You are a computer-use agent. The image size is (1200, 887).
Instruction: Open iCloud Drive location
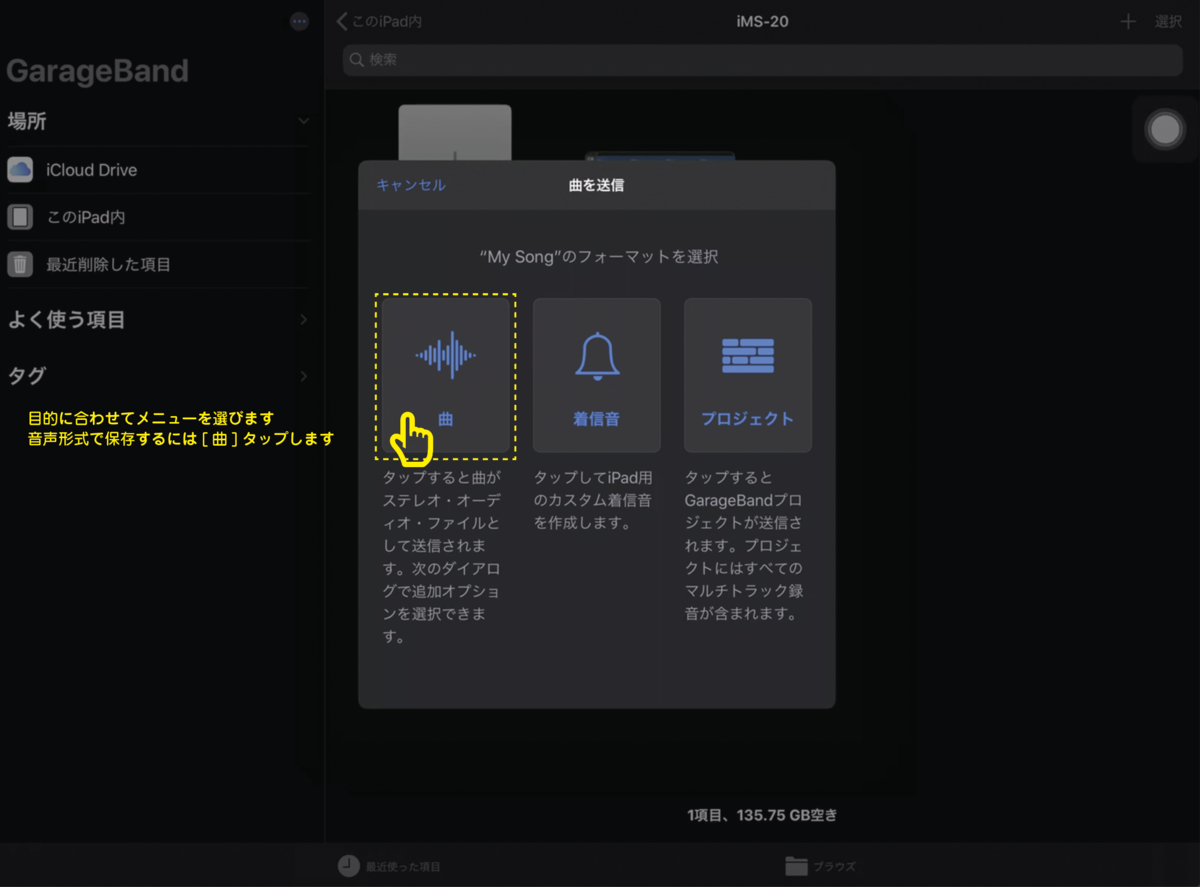(x=160, y=170)
